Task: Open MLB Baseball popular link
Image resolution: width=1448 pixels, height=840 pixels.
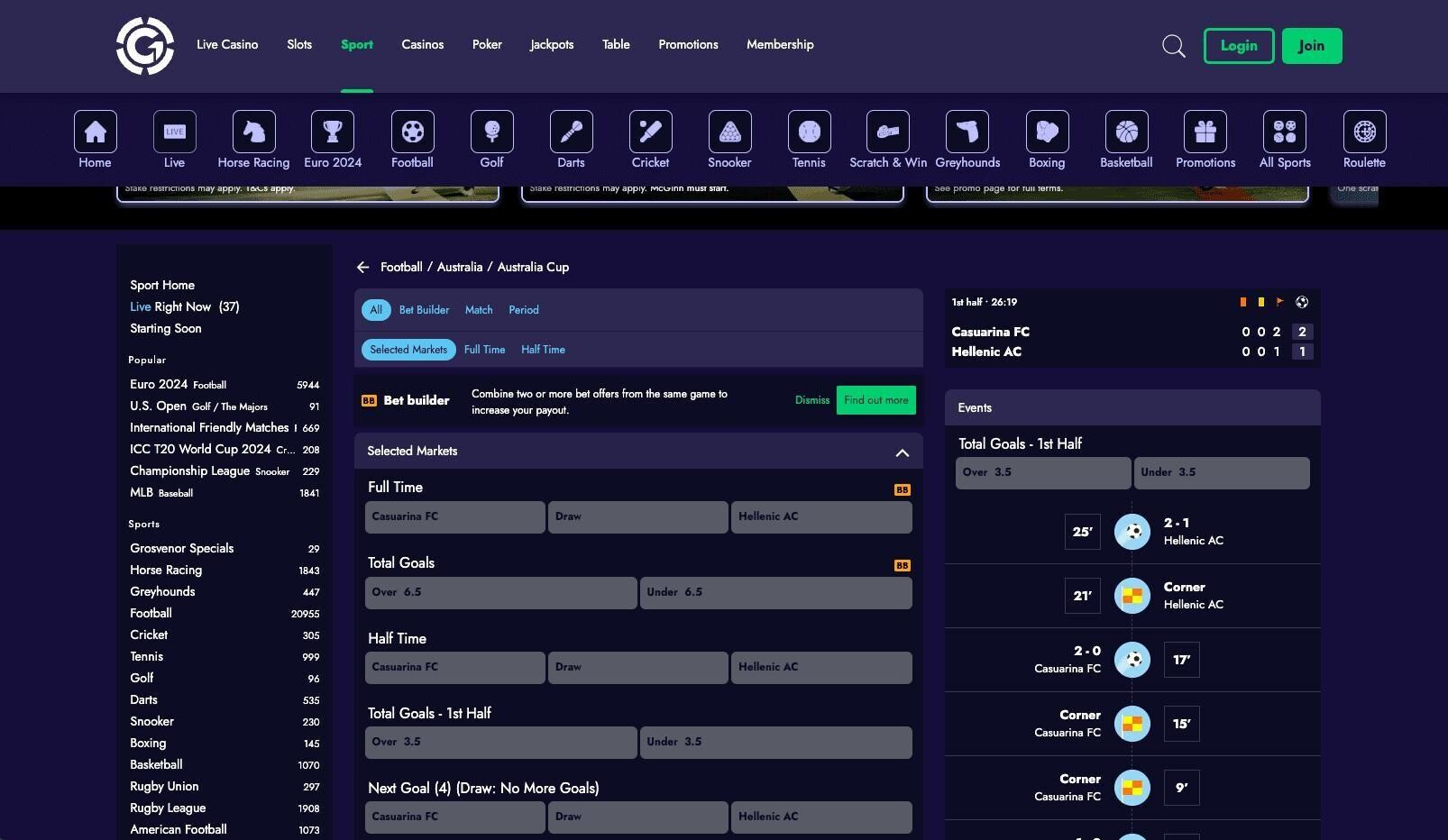Action: pyautogui.click(x=225, y=492)
